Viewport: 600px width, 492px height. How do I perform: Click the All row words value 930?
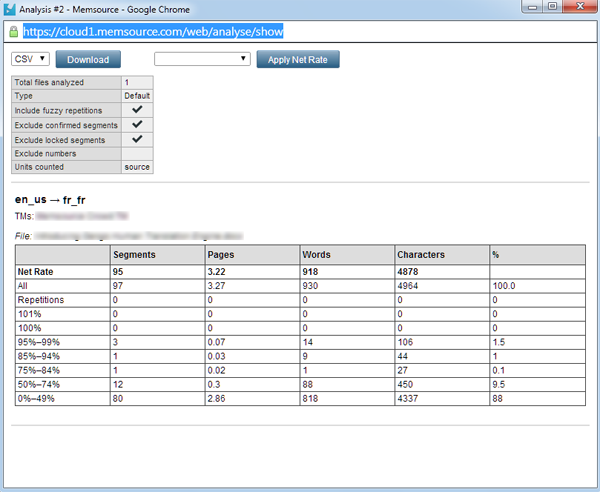(310, 286)
